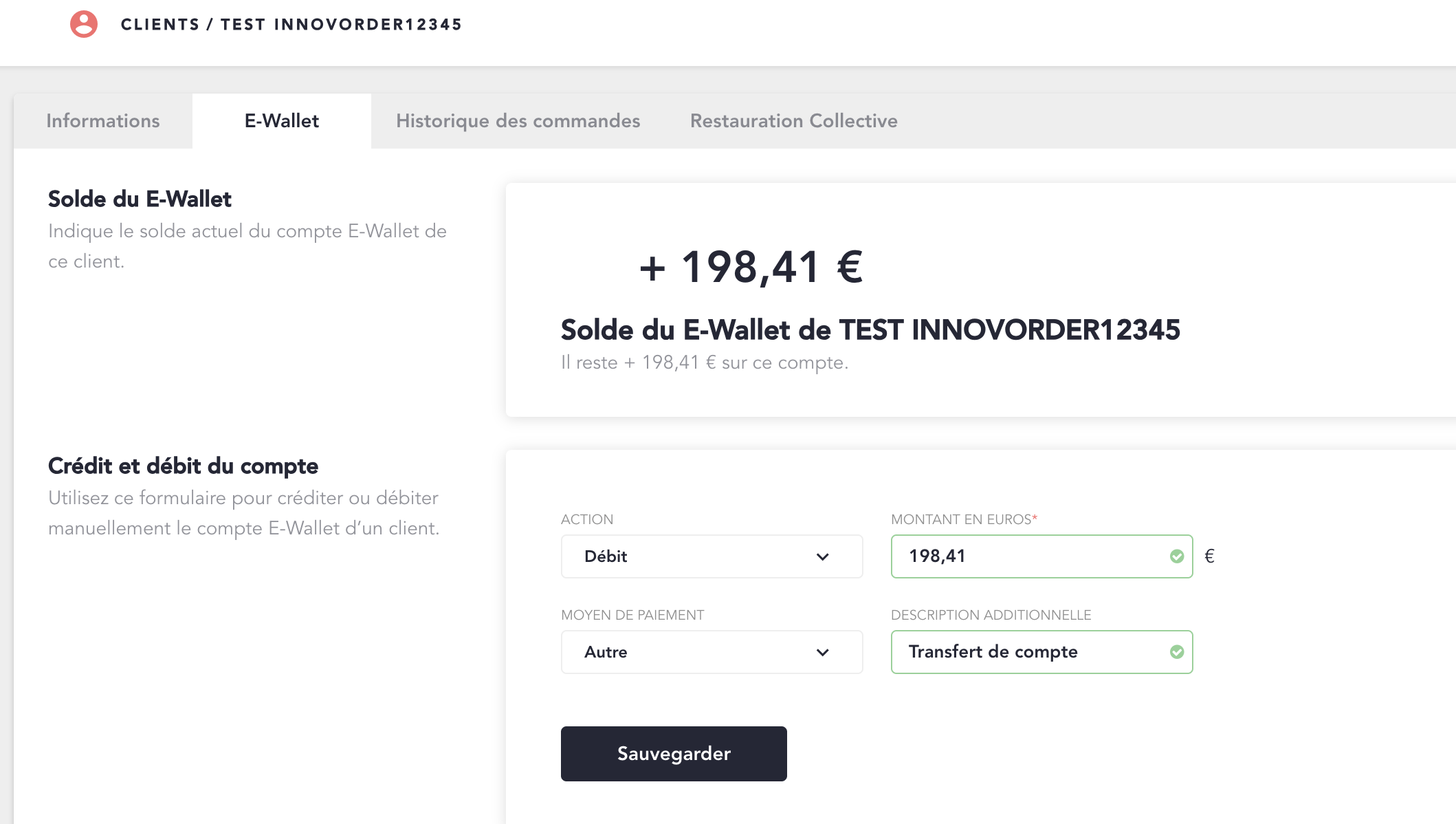Screen dimensions: 1456x824
Task: Click the green checkmark in the amount field
Action: point(1177,556)
